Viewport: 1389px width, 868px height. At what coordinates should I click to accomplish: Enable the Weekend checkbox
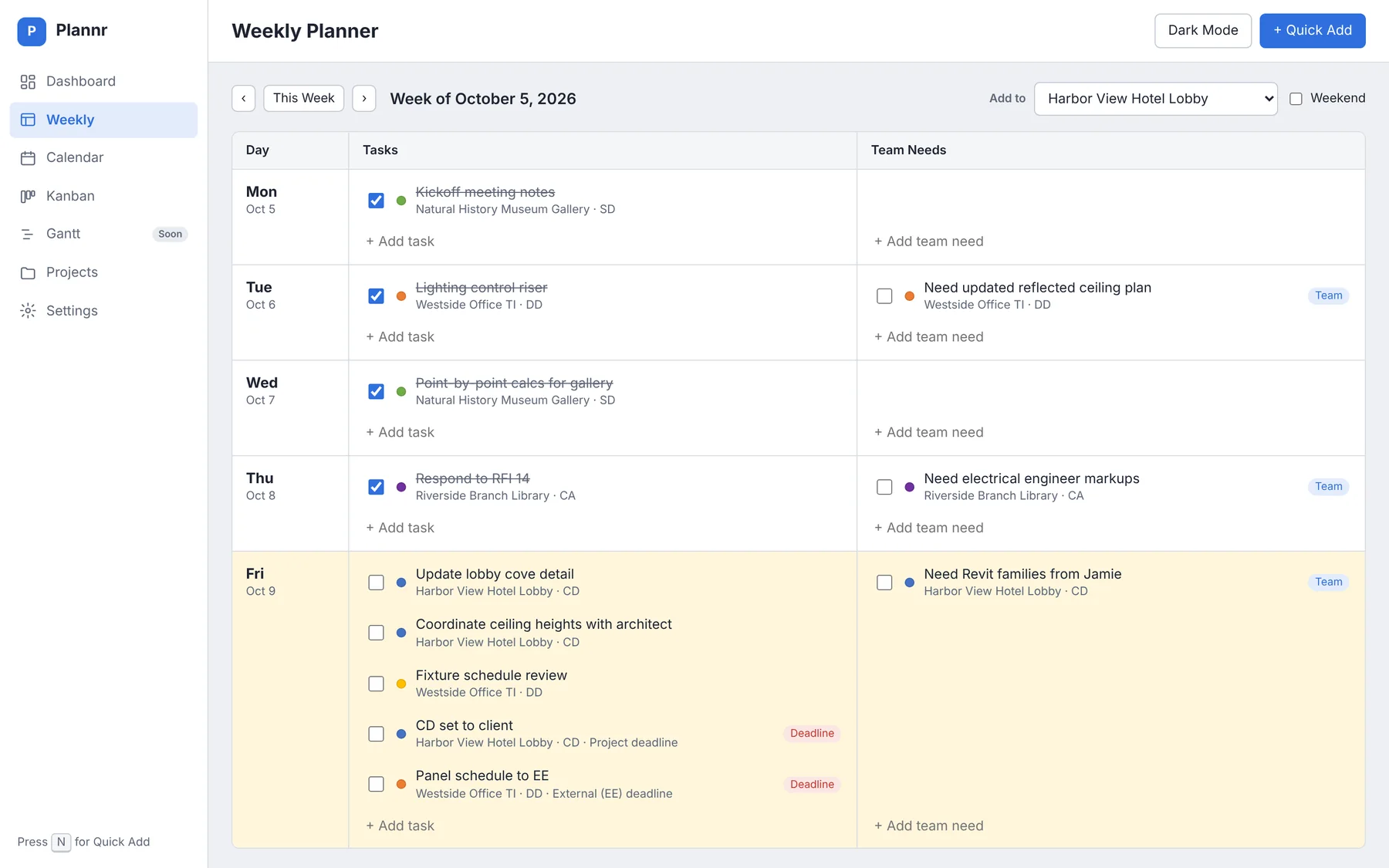(x=1296, y=99)
